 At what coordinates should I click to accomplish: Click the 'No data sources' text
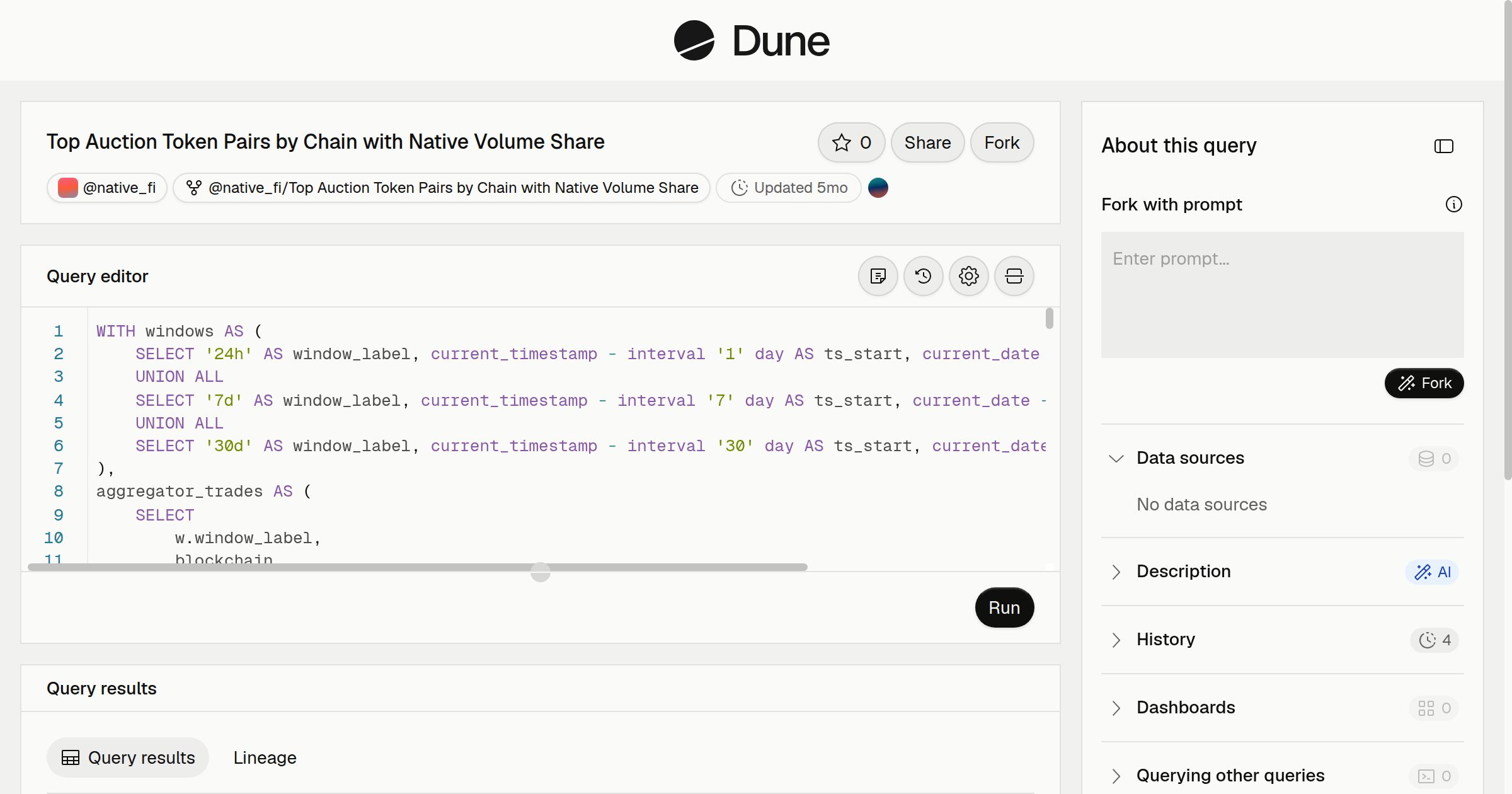coord(1201,505)
